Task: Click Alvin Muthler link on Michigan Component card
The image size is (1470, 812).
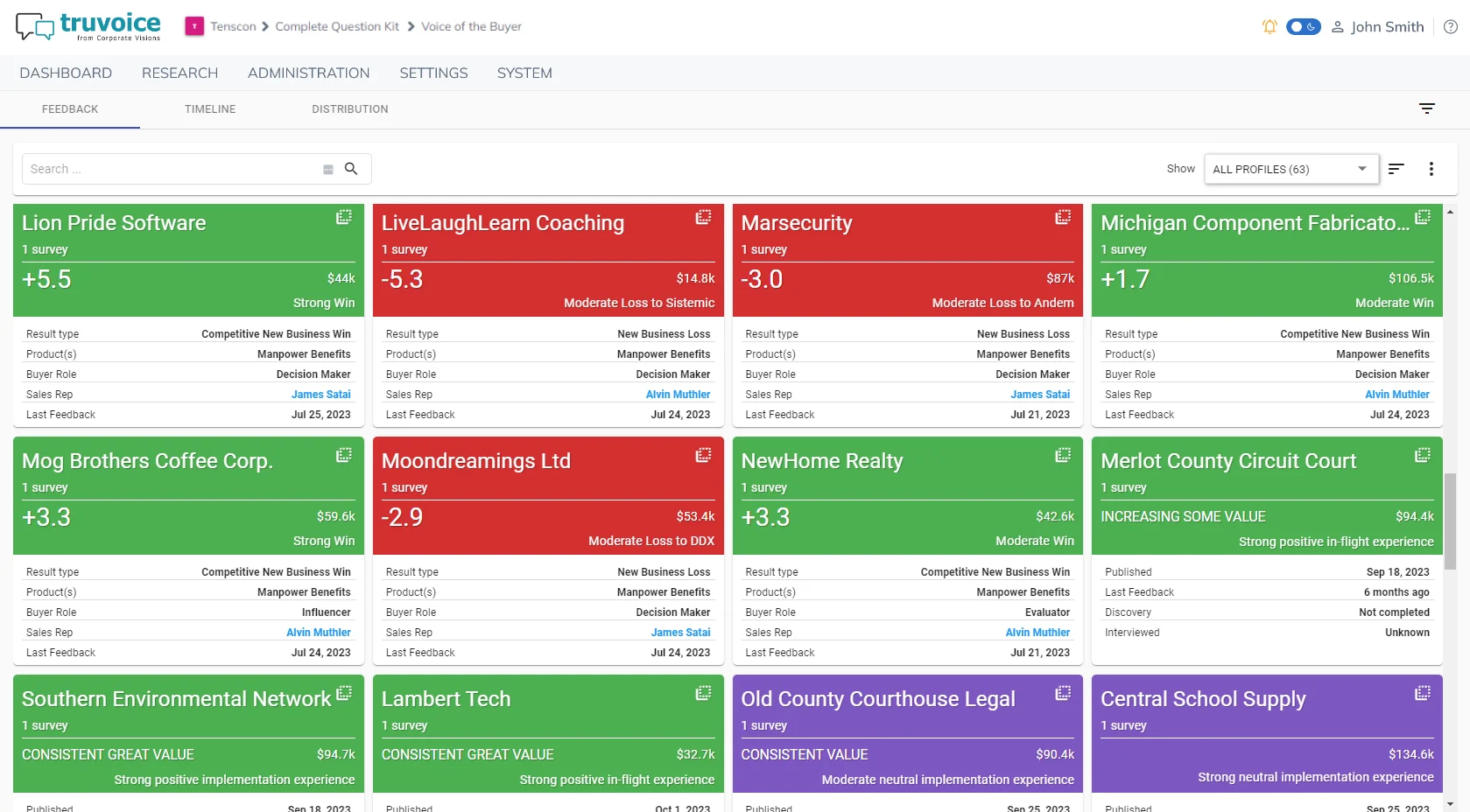Action: [1397, 395]
